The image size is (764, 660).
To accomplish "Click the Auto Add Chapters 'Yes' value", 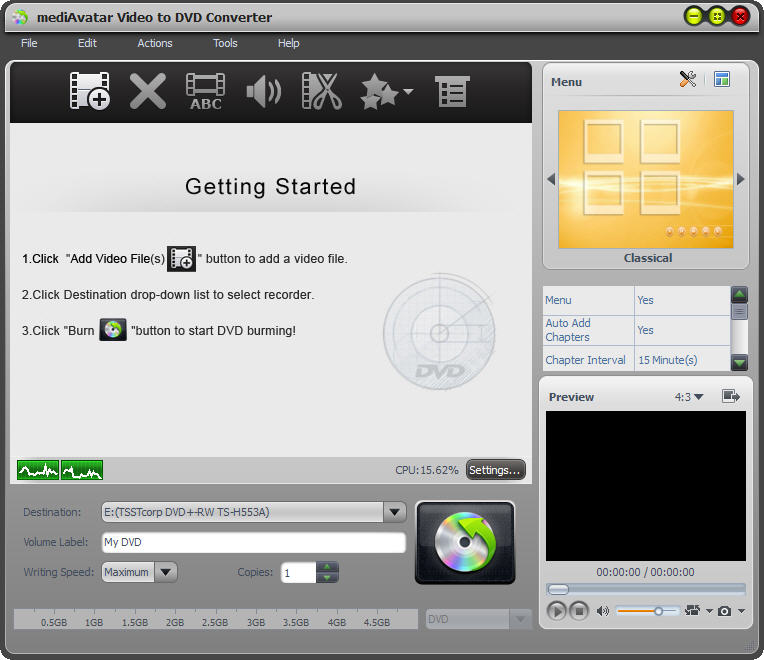I will (645, 330).
